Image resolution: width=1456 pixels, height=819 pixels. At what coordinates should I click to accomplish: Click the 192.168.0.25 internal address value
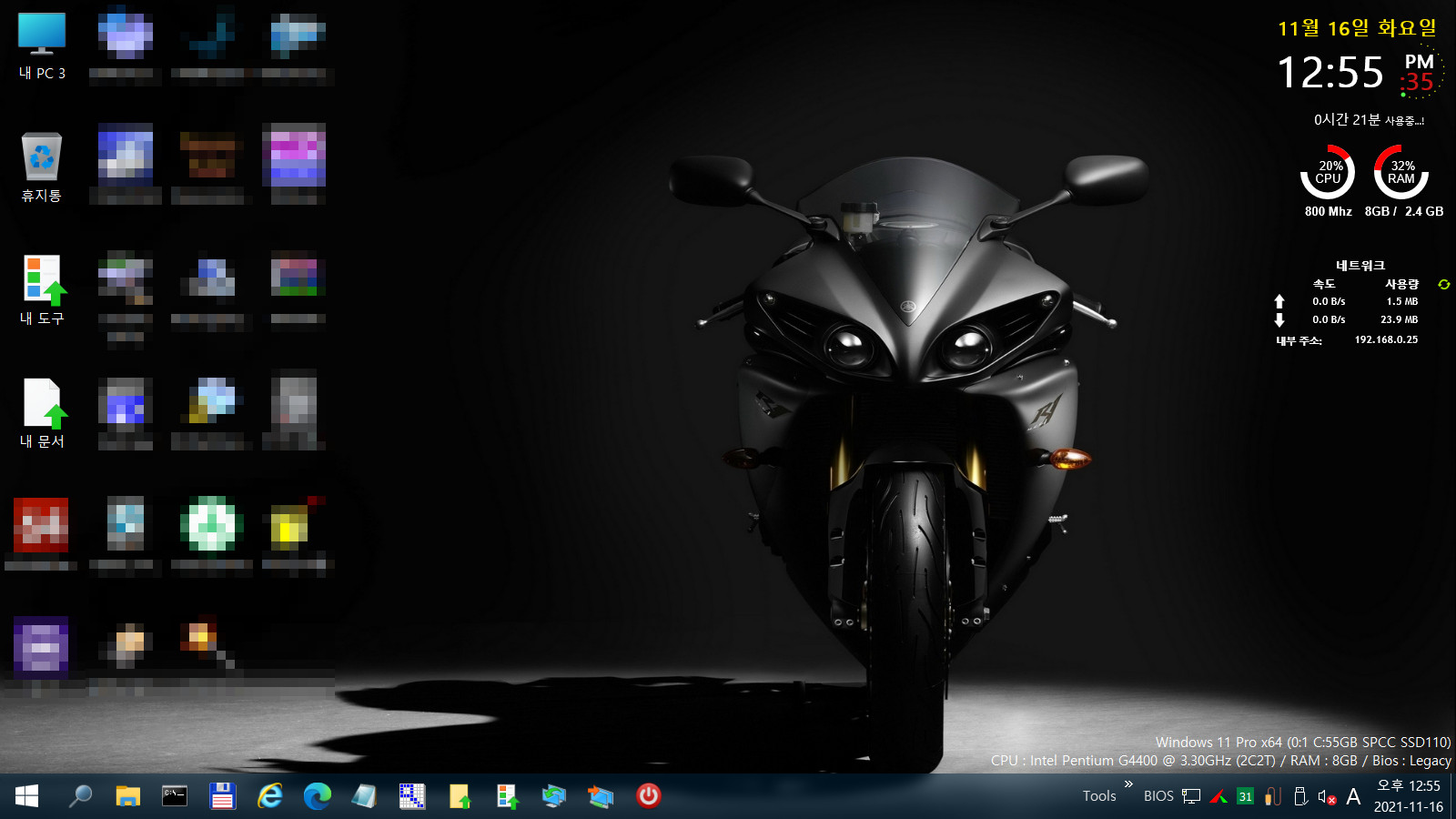pyautogui.click(x=1386, y=339)
